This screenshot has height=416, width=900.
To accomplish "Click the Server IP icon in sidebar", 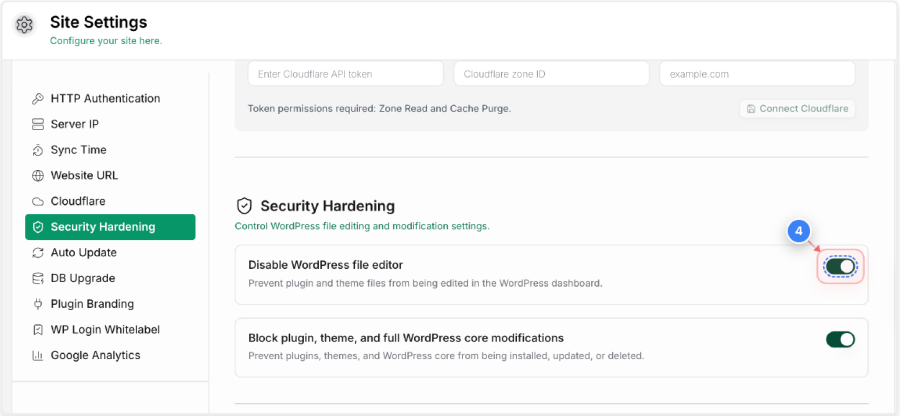I will click(38, 125).
